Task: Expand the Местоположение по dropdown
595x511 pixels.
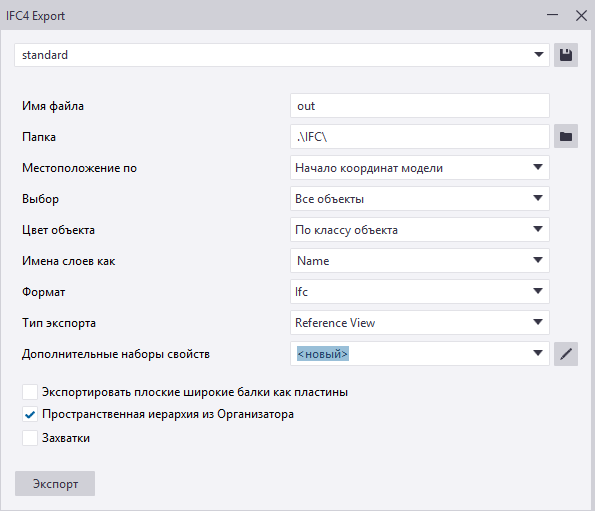Action: click(420, 168)
